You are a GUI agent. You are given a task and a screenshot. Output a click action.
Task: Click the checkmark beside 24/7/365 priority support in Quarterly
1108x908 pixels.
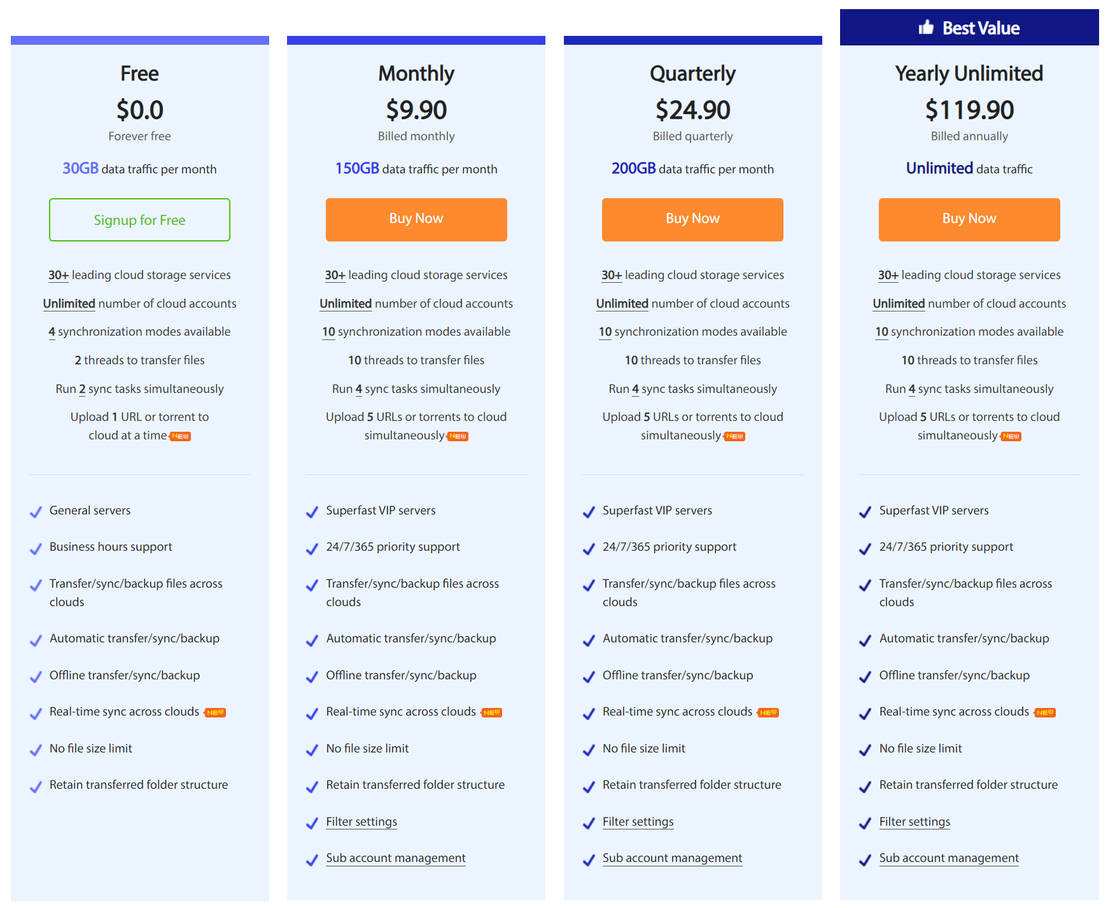point(588,547)
